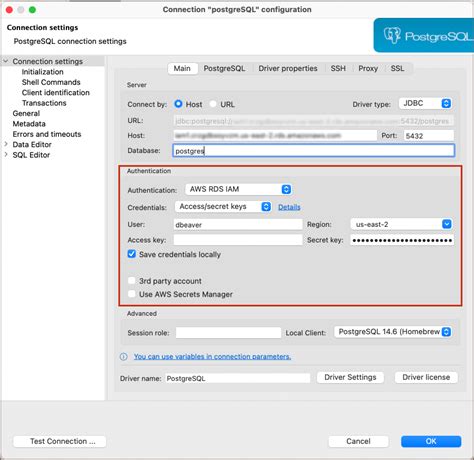The height and width of the screenshot is (460, 474).
Task: Click the info icon beside variables link
Action: (123, 357)
